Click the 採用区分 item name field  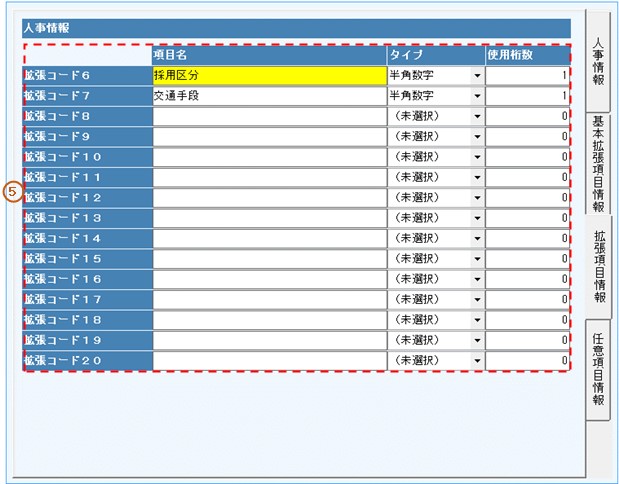coord(268,75)
